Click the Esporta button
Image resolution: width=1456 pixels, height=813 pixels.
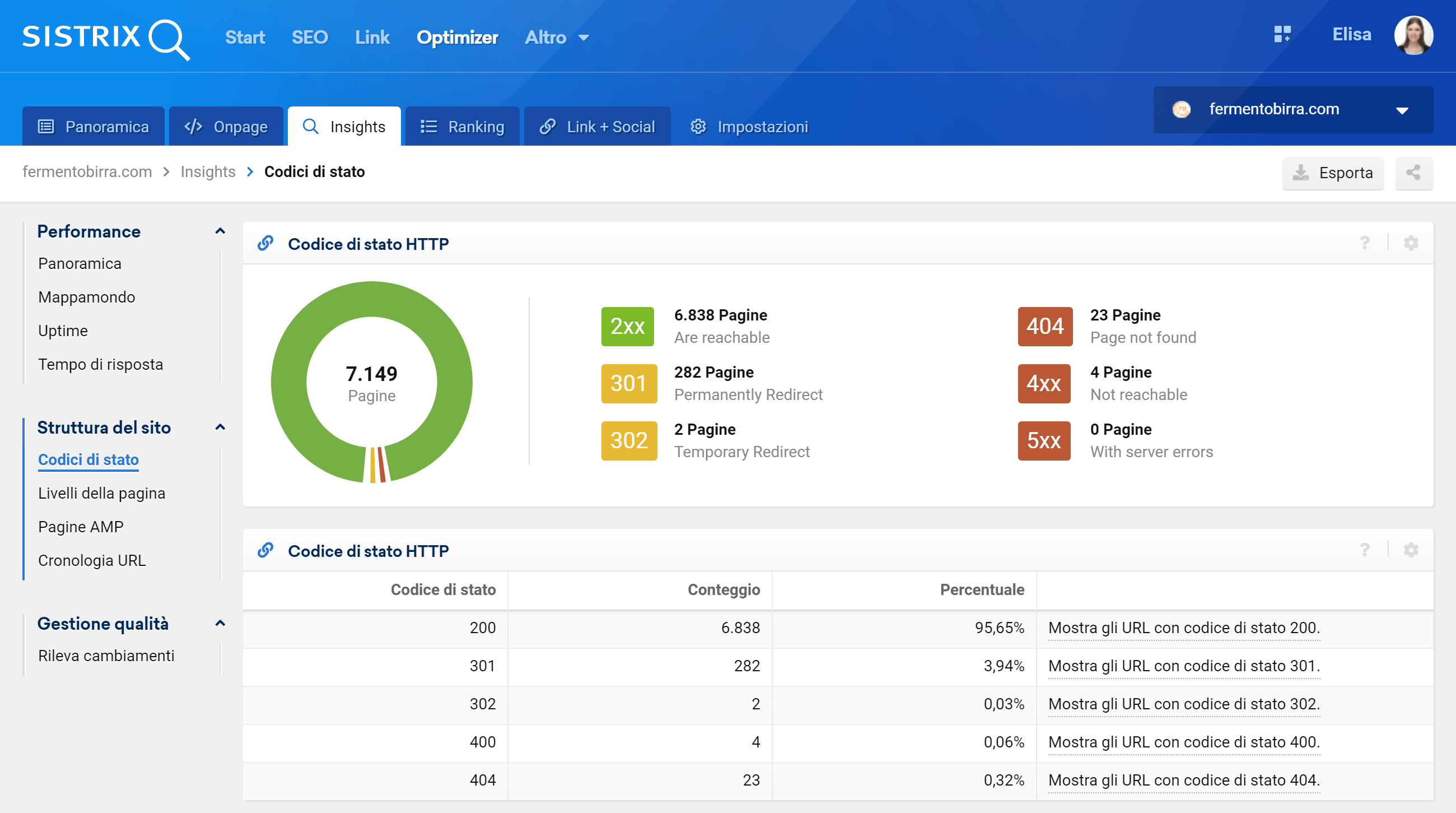click(x=1333, y=173)
